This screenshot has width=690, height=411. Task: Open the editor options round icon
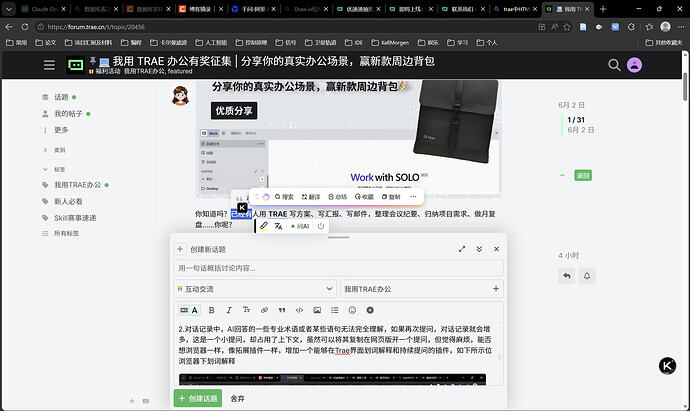tap(370, 310)
